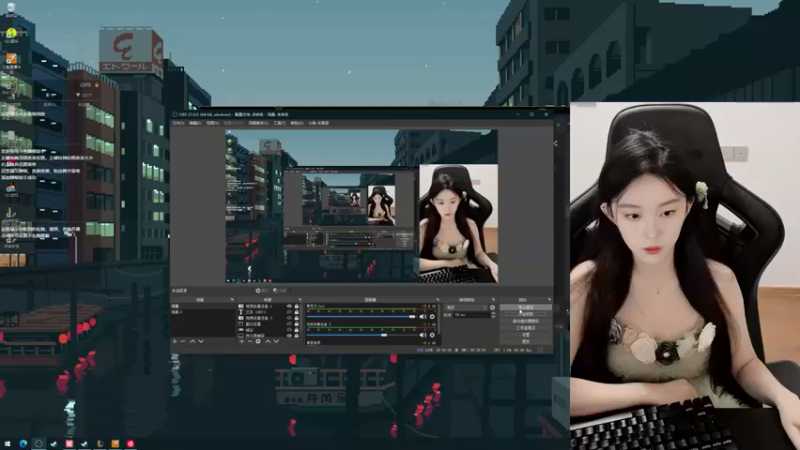Remove the selected scene with the minus icon in the Scenes dock
800x450 pixels.
click(x=183, y=341)
